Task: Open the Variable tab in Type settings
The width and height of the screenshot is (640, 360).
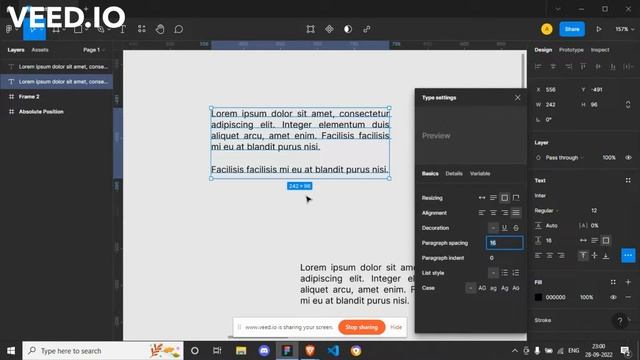Action: coord(480,173)
